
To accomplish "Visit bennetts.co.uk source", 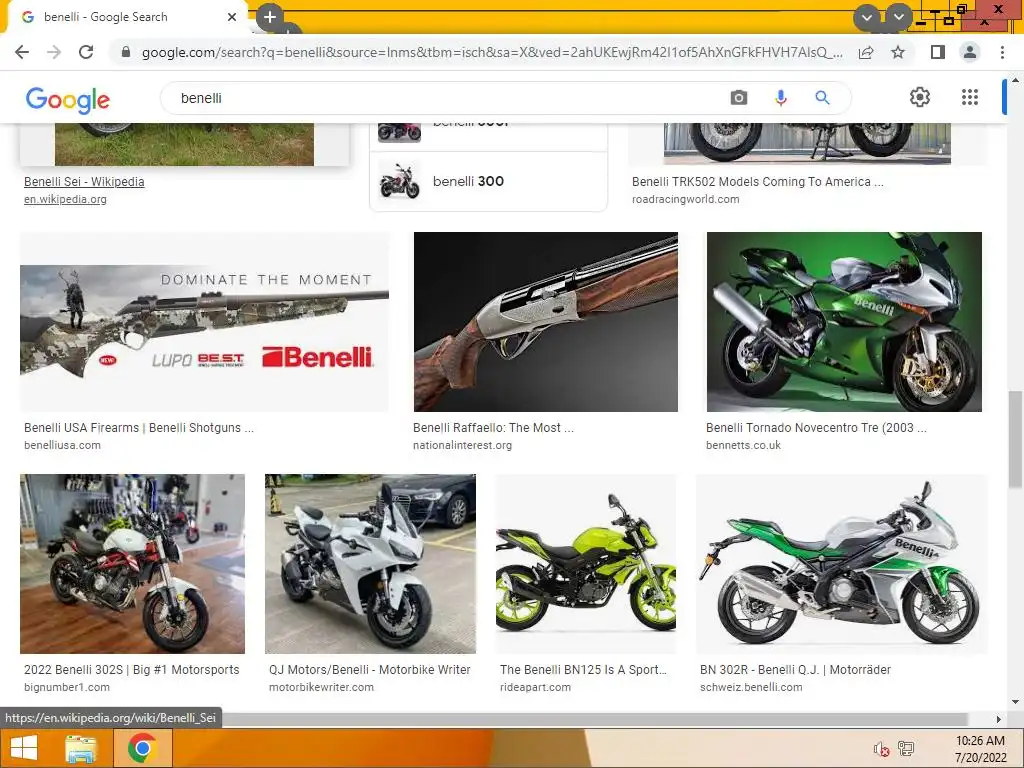I will click(x=743, y=445).
